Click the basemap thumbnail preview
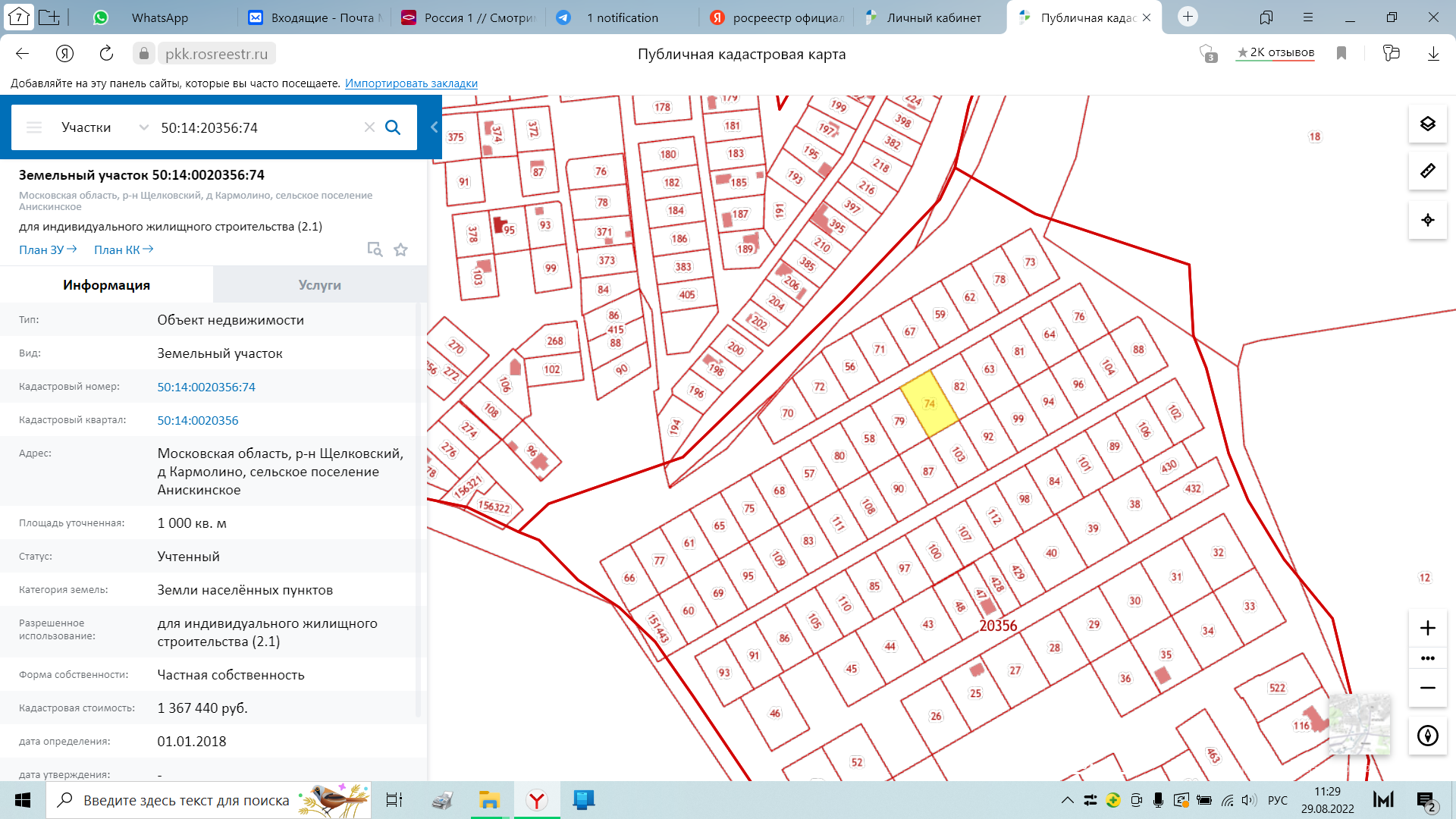 (1360, 723)
